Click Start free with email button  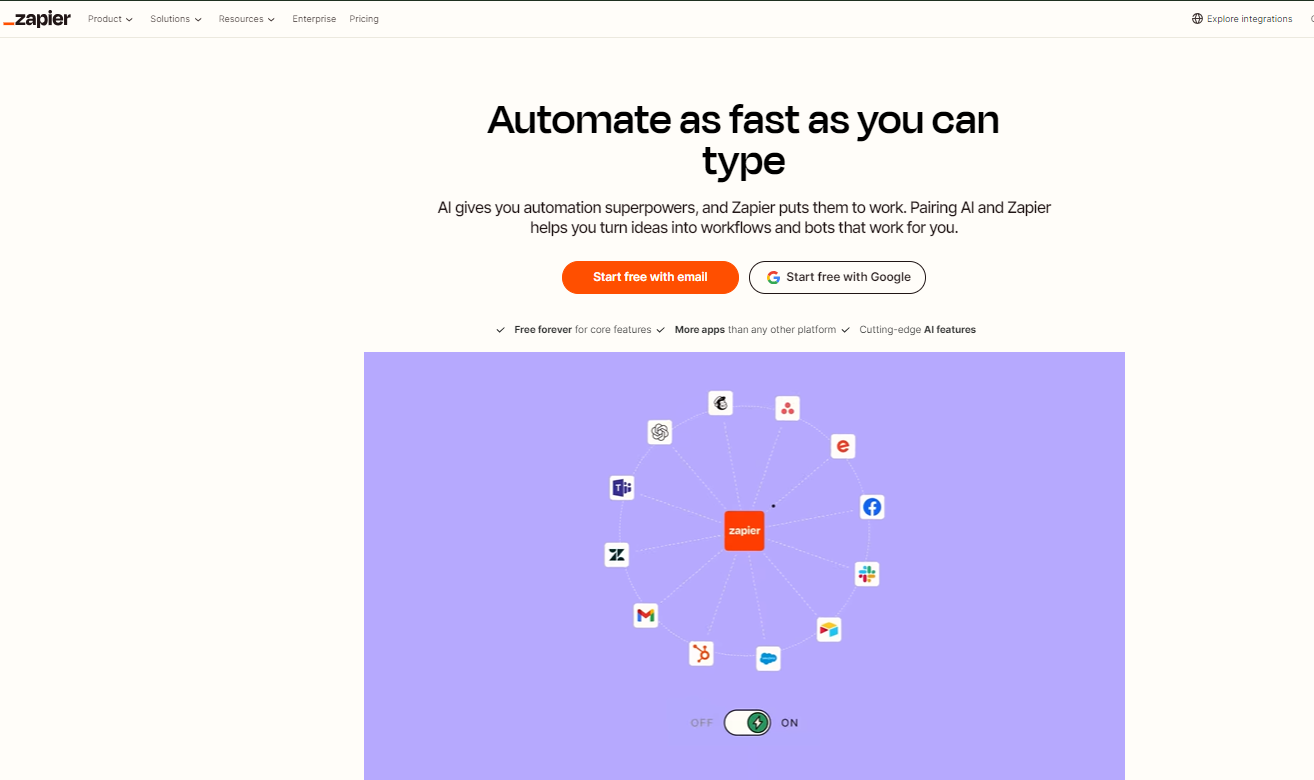tap(650, 277)
